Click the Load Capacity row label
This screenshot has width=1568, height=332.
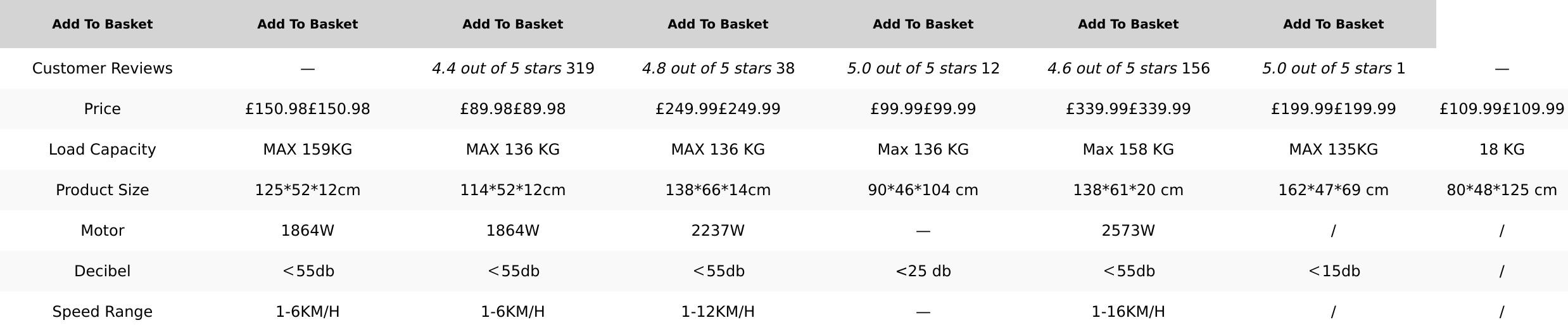click(102, 150)
